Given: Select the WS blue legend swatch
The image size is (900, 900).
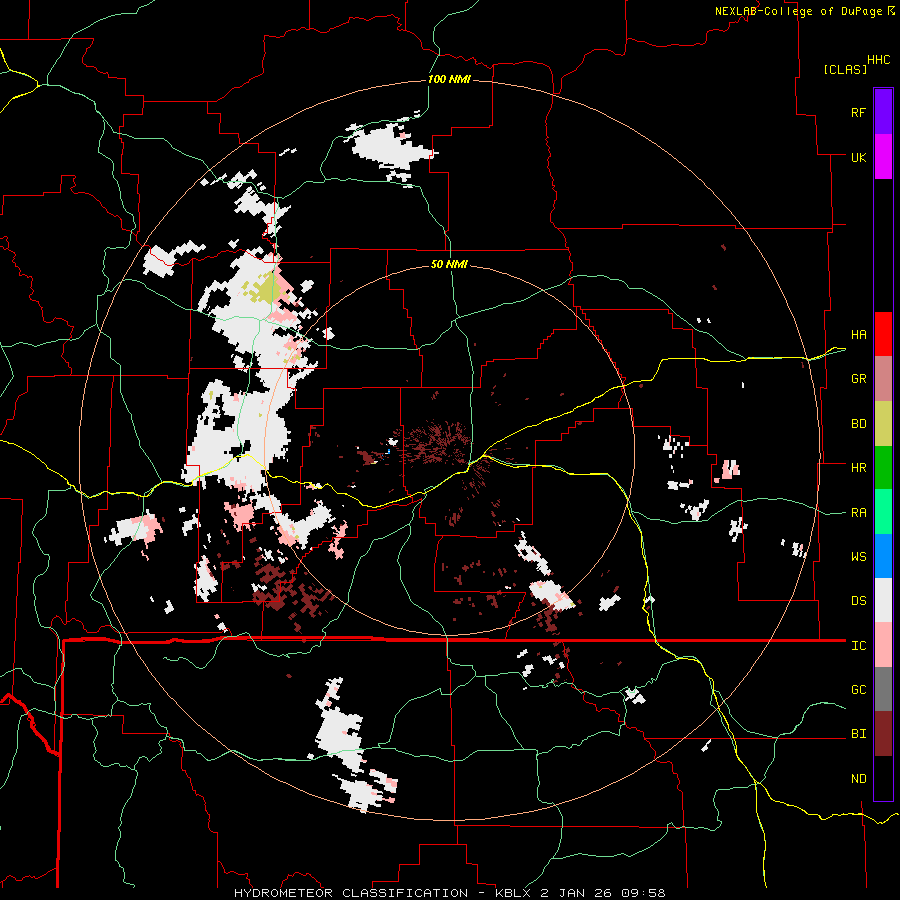Looking at the screenshot, I should pos(883,556).
